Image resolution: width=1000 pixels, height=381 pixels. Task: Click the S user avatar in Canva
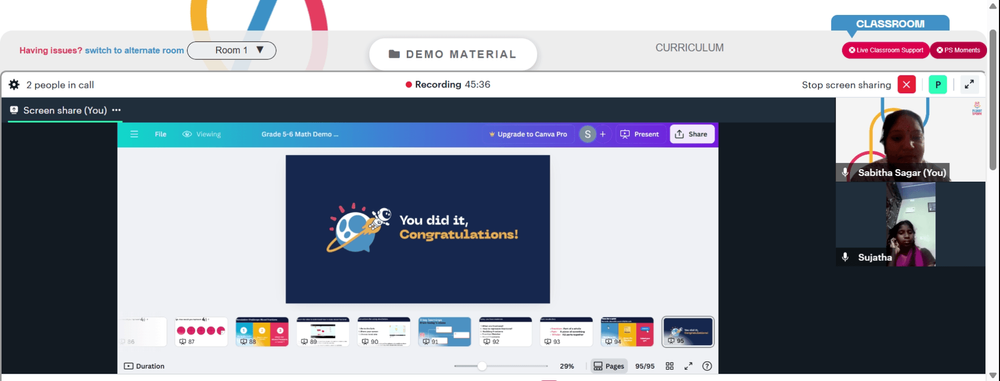point(587,134)
